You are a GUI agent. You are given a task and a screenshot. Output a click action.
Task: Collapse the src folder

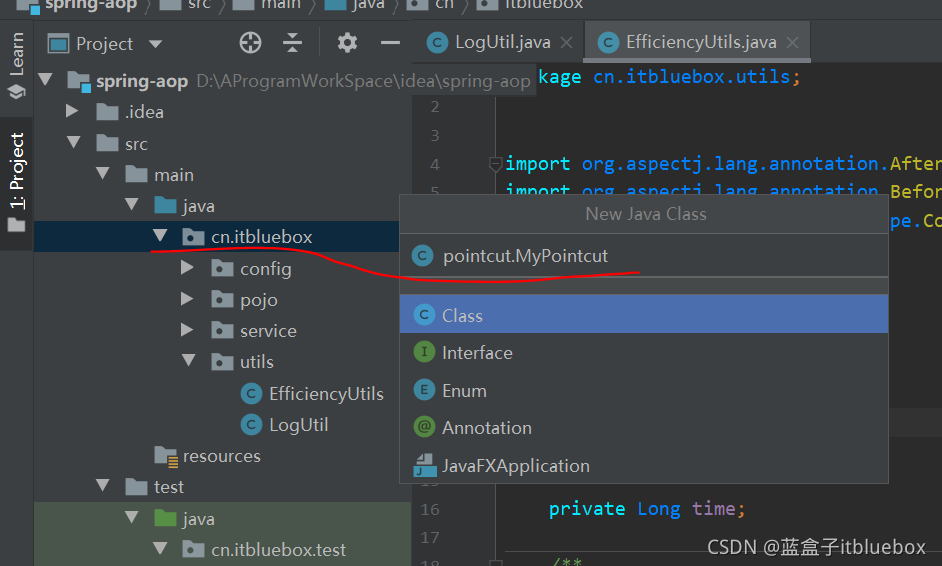coord(74,142)
